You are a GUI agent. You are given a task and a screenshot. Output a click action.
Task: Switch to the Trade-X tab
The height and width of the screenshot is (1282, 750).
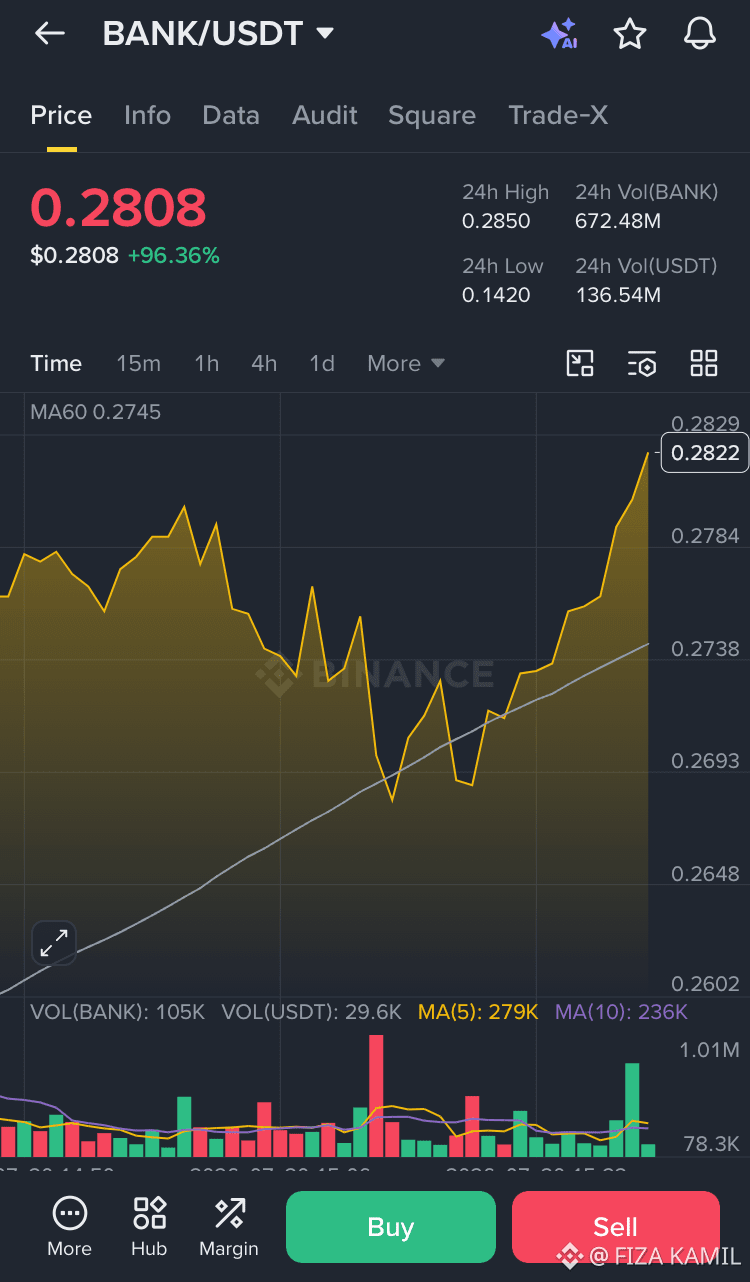click(x=558, y=116)
